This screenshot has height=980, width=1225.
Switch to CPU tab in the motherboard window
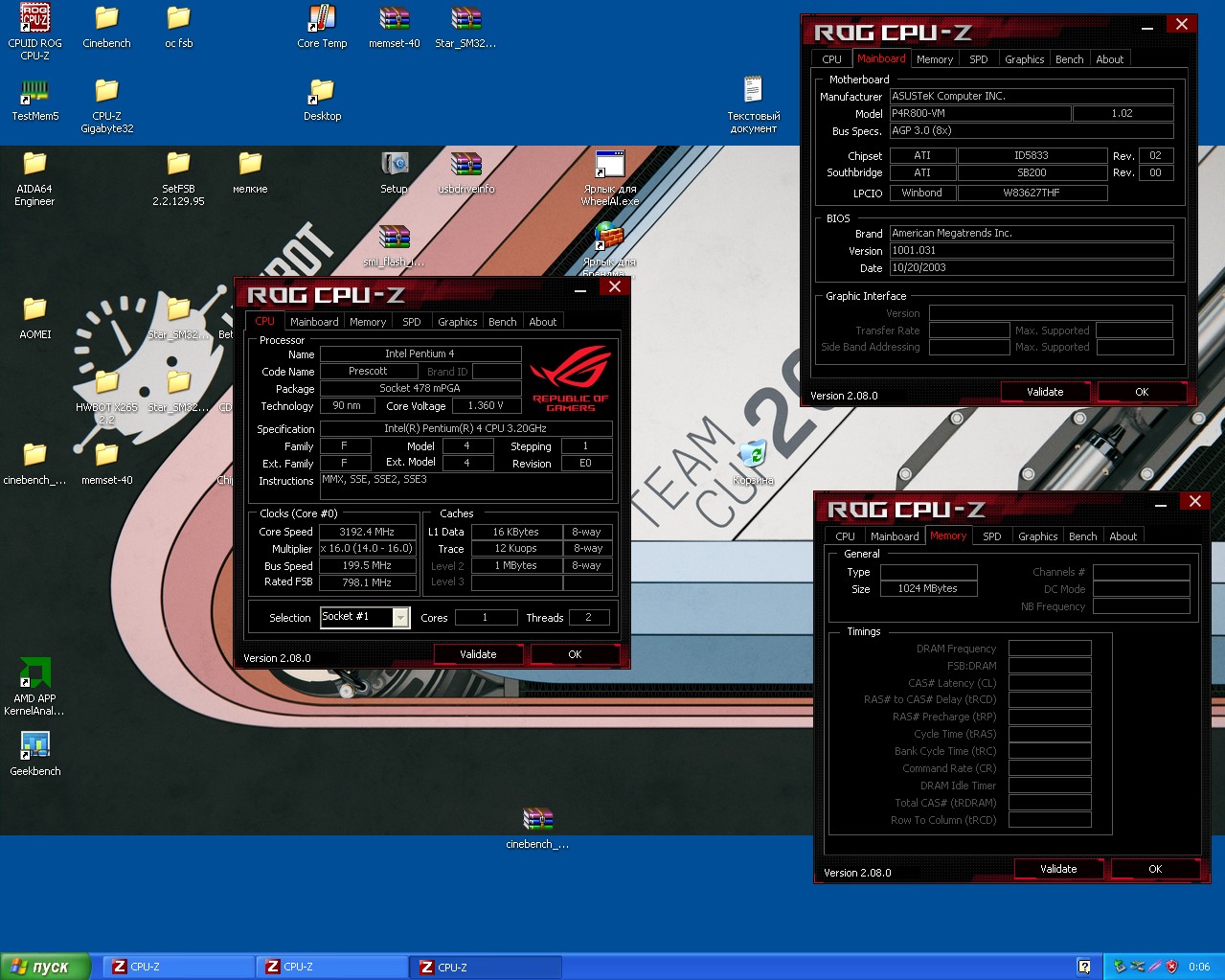coord(831,59)
